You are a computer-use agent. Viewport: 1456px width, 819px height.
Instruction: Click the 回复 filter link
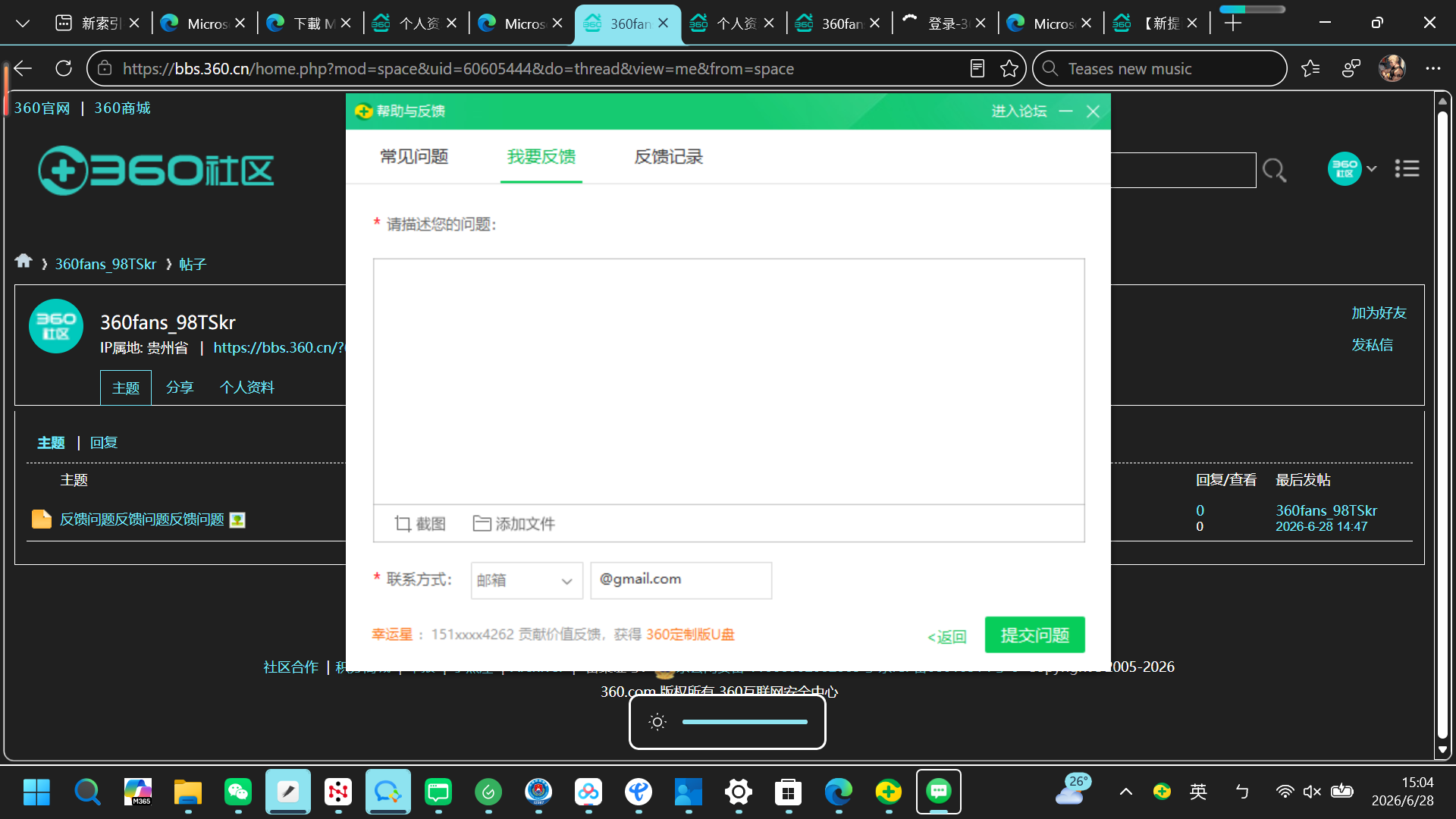[104, 443]
